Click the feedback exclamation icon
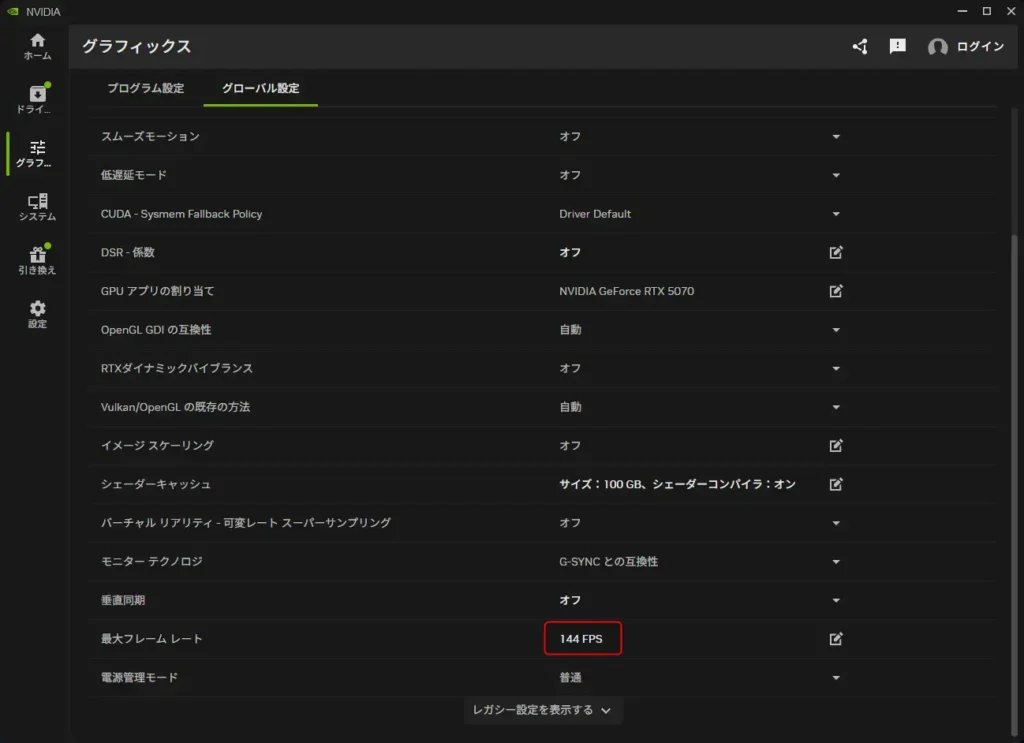1024x743 pixels. click(897, 46)
